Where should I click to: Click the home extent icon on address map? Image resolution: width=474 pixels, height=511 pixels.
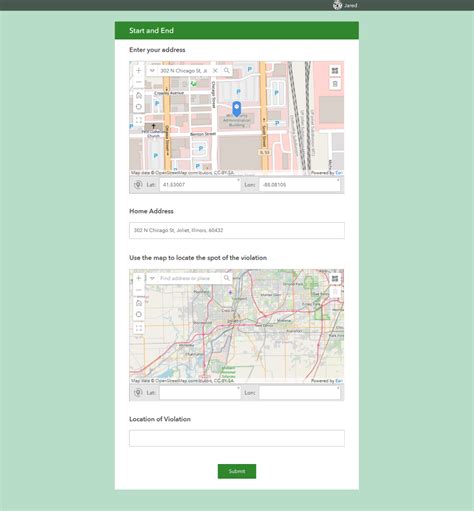coord(139,96)
